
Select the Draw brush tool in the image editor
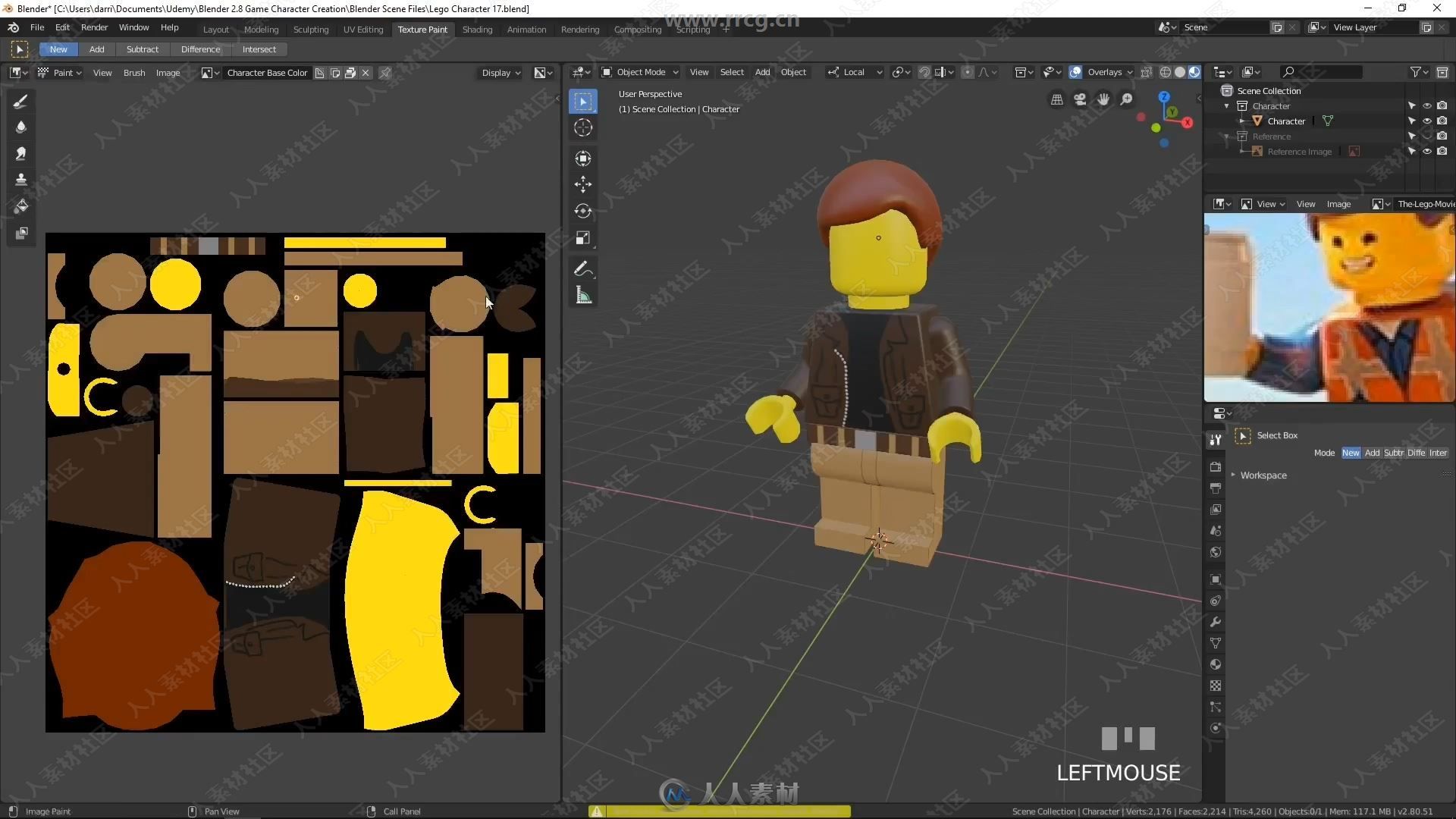pyautogui.click(x=21, y=102)
